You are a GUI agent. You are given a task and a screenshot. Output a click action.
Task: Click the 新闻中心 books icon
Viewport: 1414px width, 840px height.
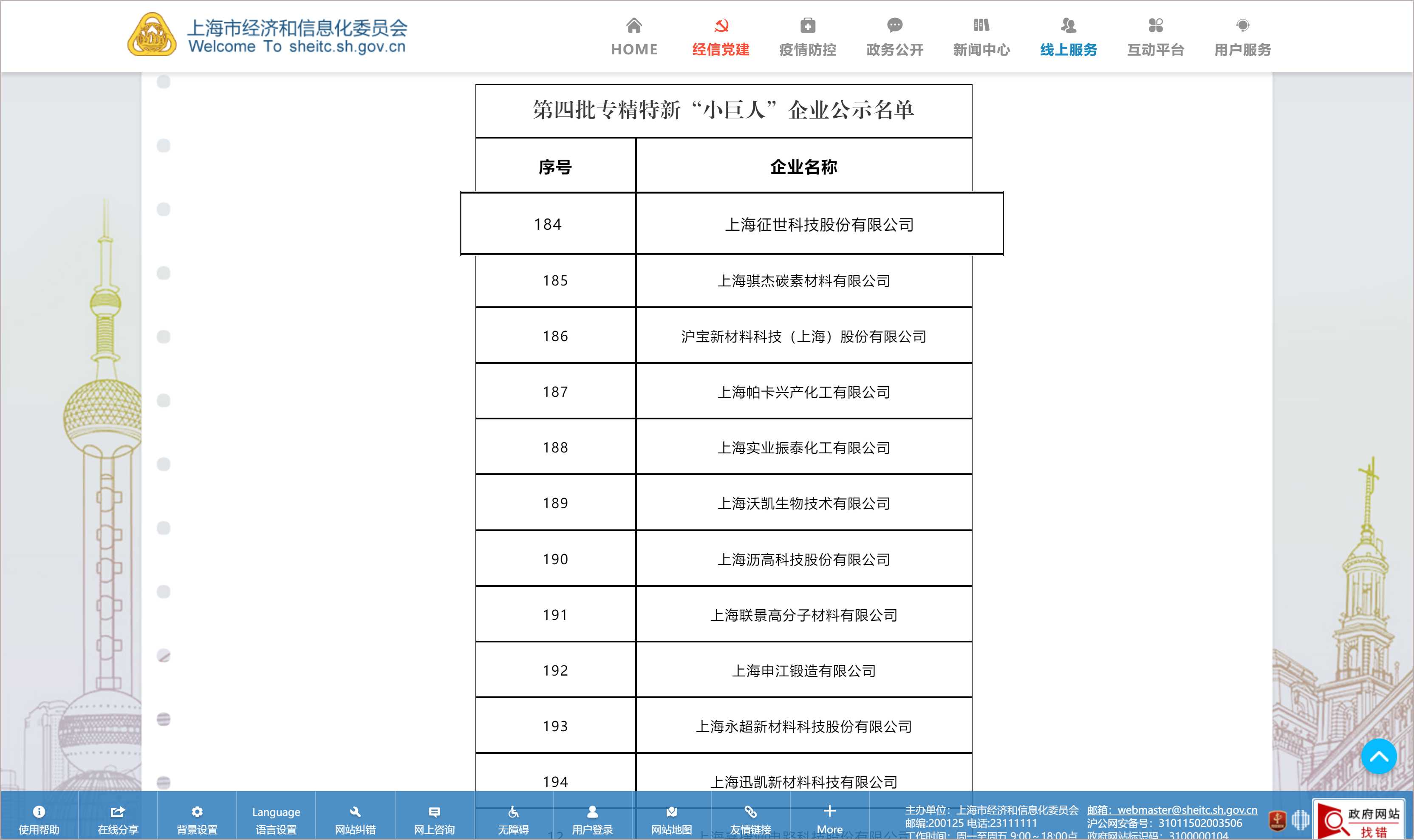pos(981,25)
